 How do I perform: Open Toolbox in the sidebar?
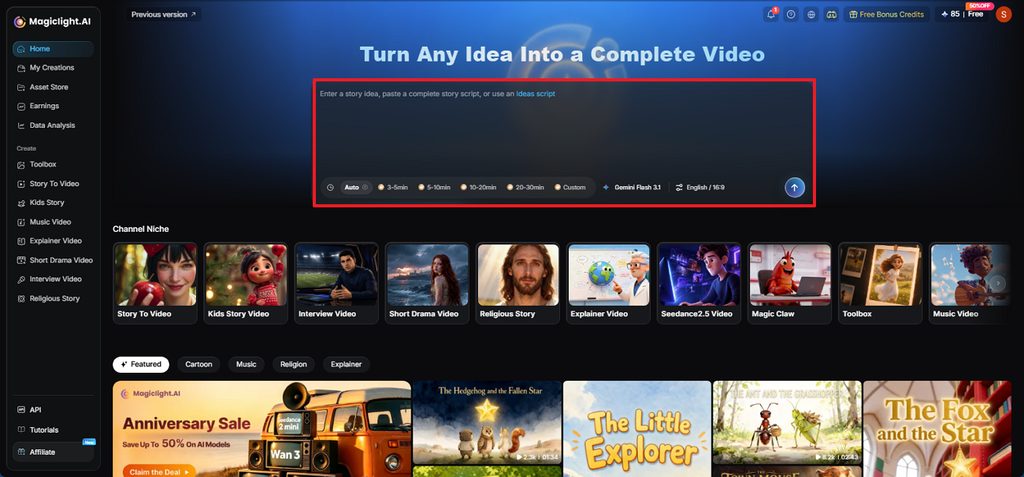pyautogui.click(x=53, y=165)
